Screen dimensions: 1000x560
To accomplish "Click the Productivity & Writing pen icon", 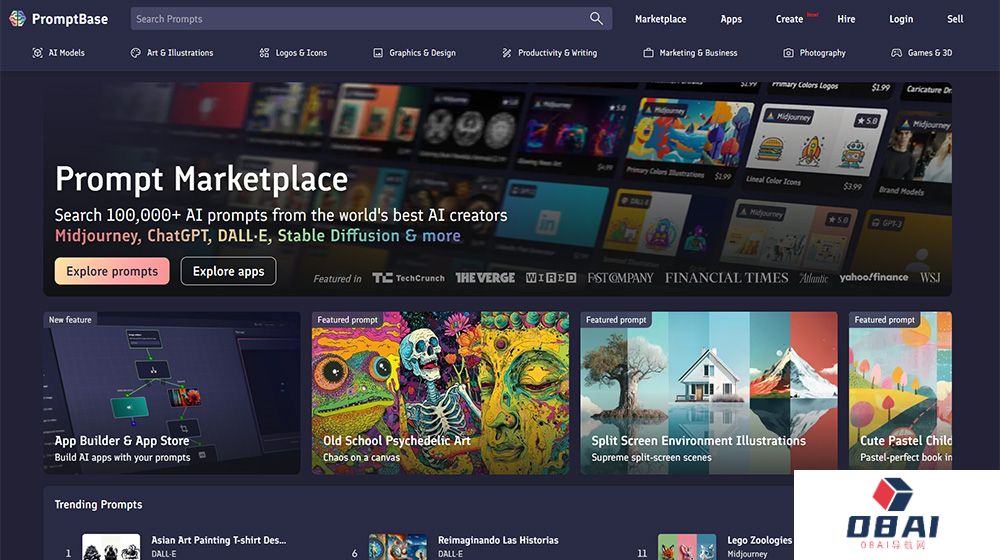I will click(x=506, y=53).
